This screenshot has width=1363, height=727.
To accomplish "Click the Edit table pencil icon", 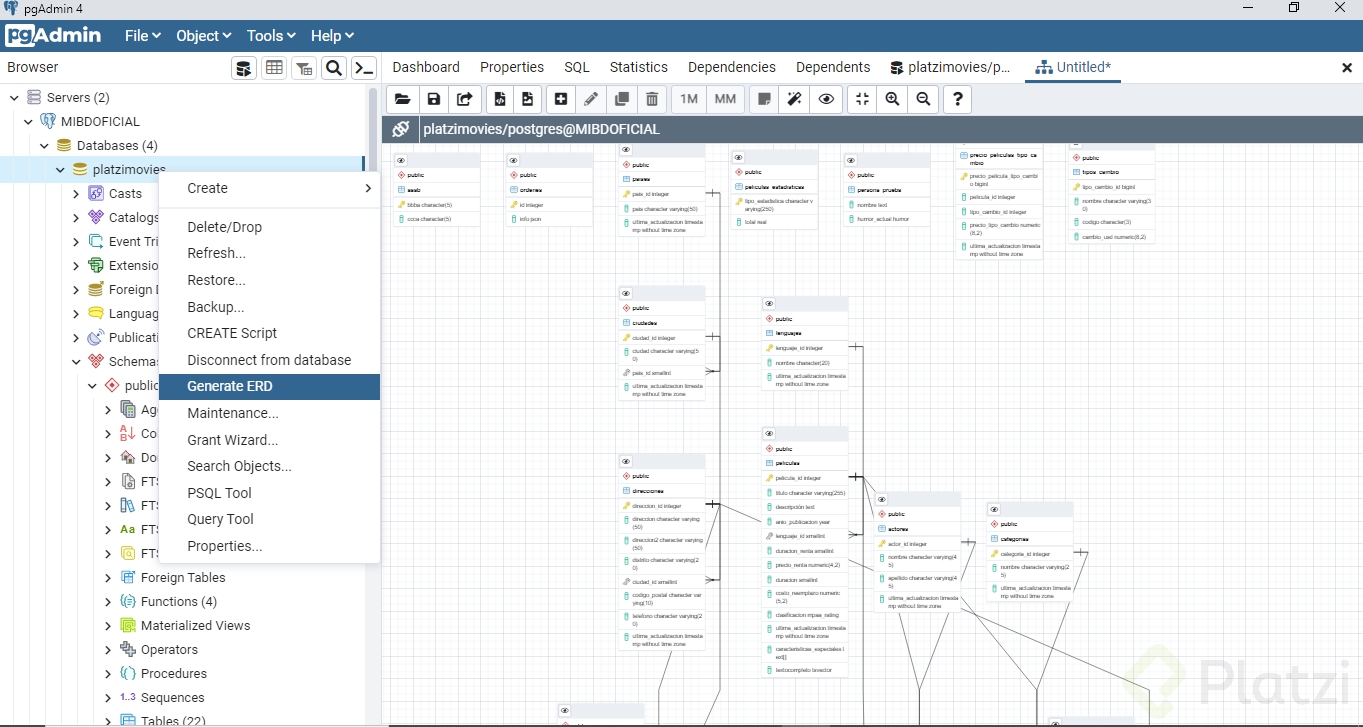I will pyautogui.click(x=591, y=99).
